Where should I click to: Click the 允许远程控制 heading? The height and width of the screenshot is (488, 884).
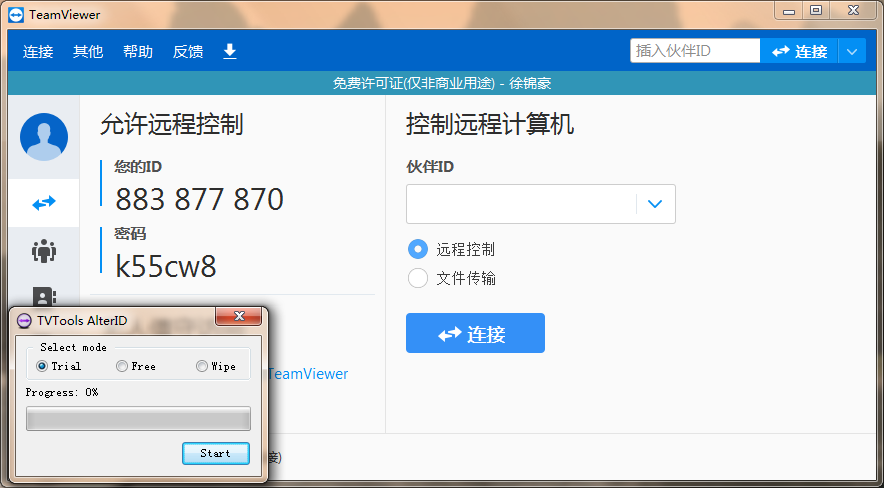171,124
